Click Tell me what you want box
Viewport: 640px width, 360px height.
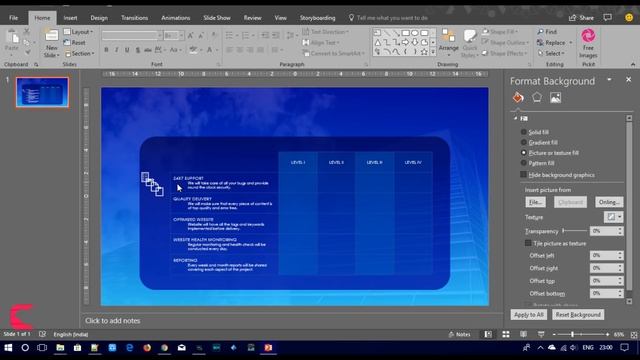point(392,18)
